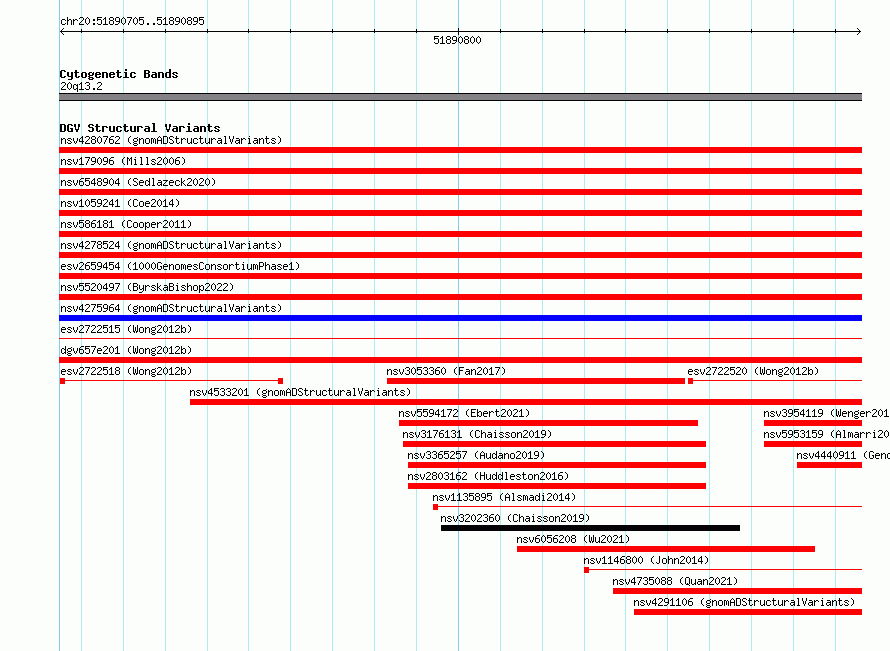Click the gray 20q13.2 cytogenetic band bar
Image resolution: width=890 pixels, height=651 pixels.
460,97
